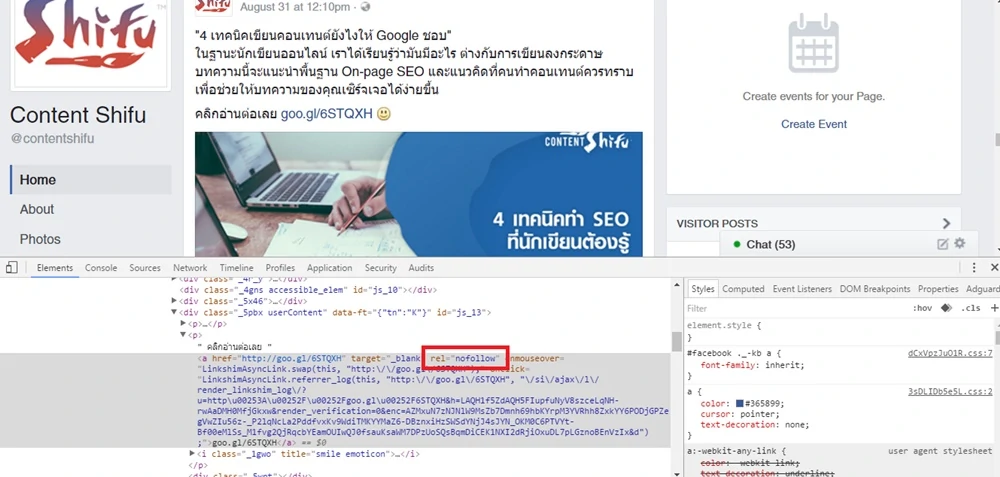This screenshot has height=477, width=1000.
Task: Click the new style rule plus icon
Action: pyautogui.click(x=994, y=308)
